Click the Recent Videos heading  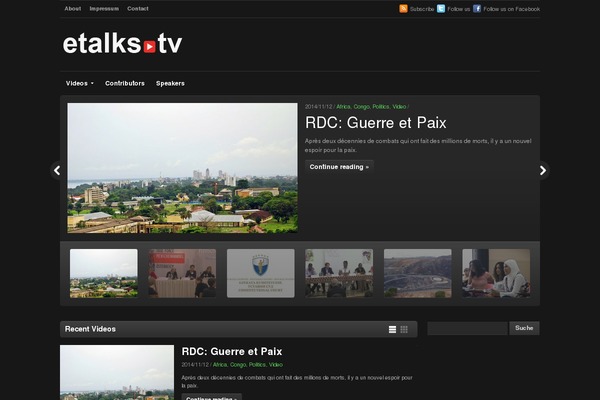coord(90,329)
